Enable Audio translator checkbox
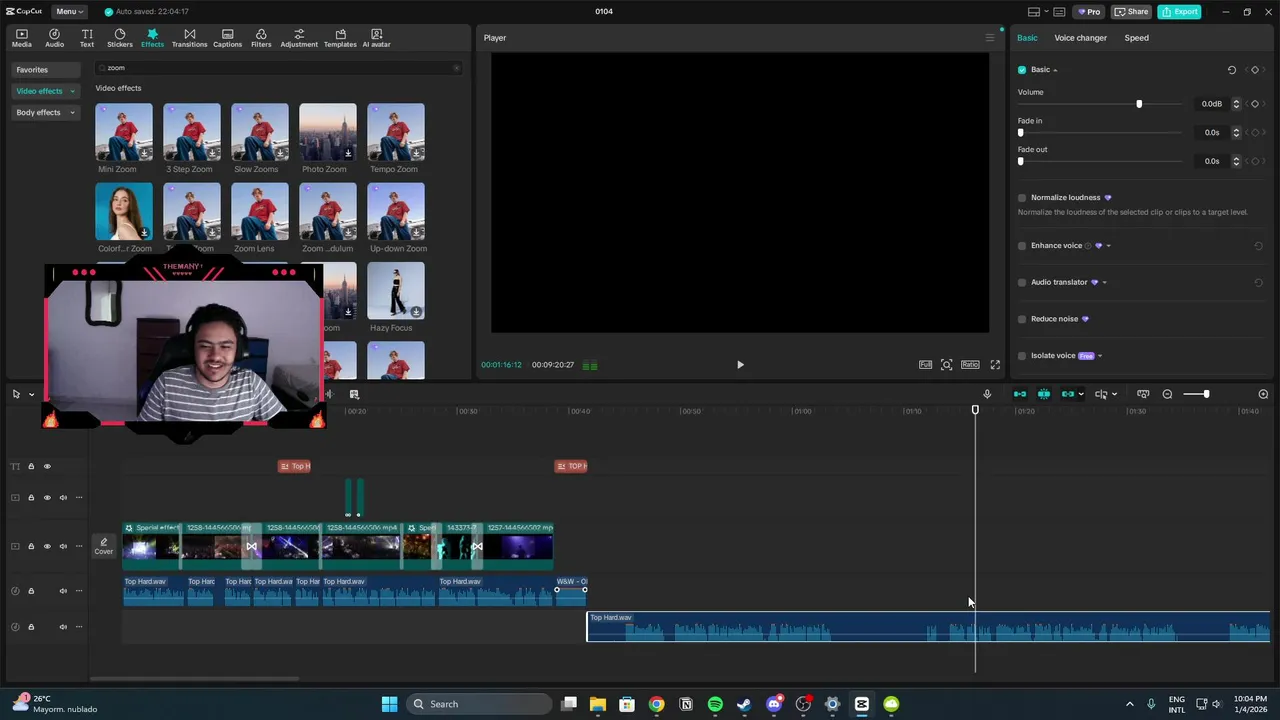The image size is (1280, 720). 1022,283
